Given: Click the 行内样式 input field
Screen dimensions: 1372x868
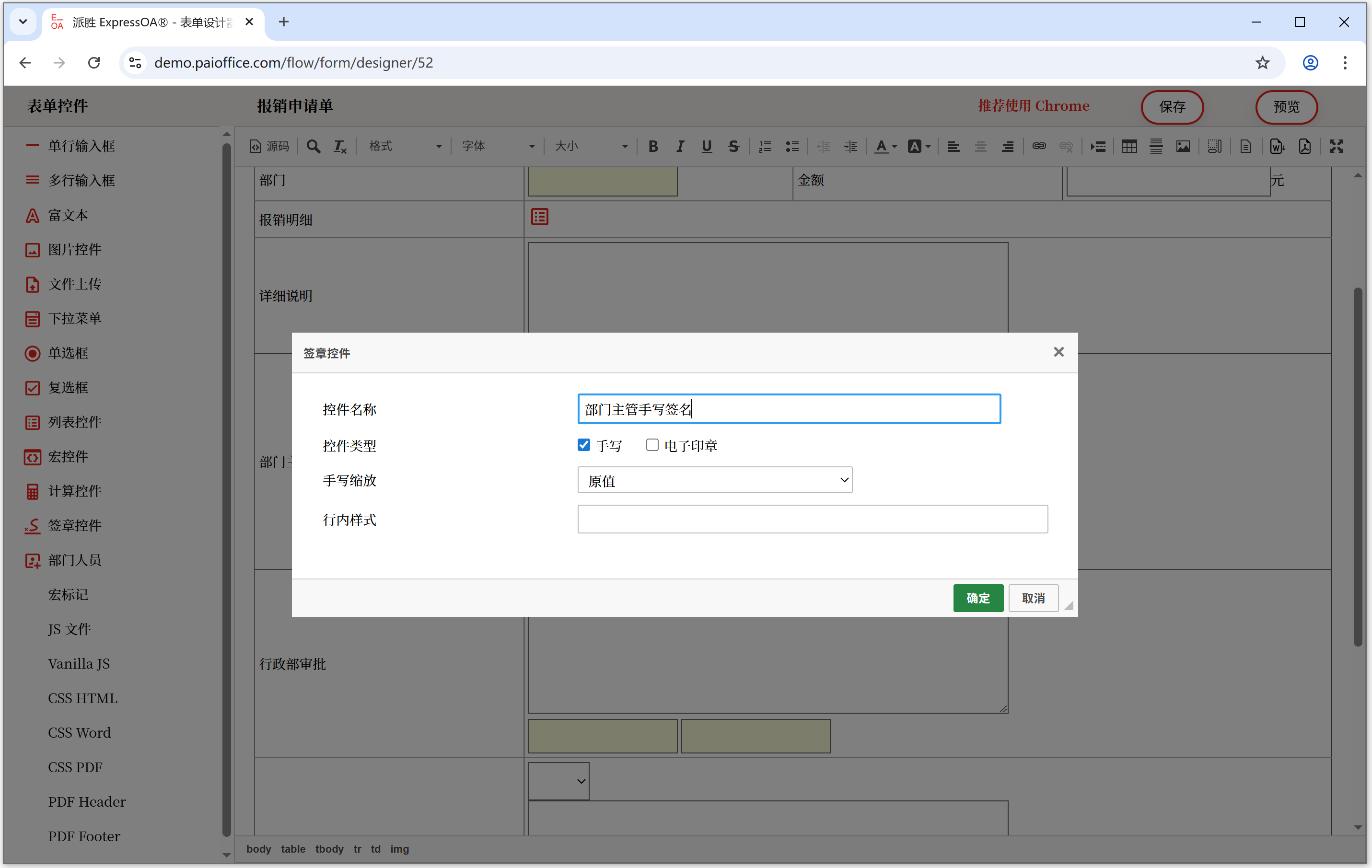Looking at the screenshot, I should tap(812, 519).
